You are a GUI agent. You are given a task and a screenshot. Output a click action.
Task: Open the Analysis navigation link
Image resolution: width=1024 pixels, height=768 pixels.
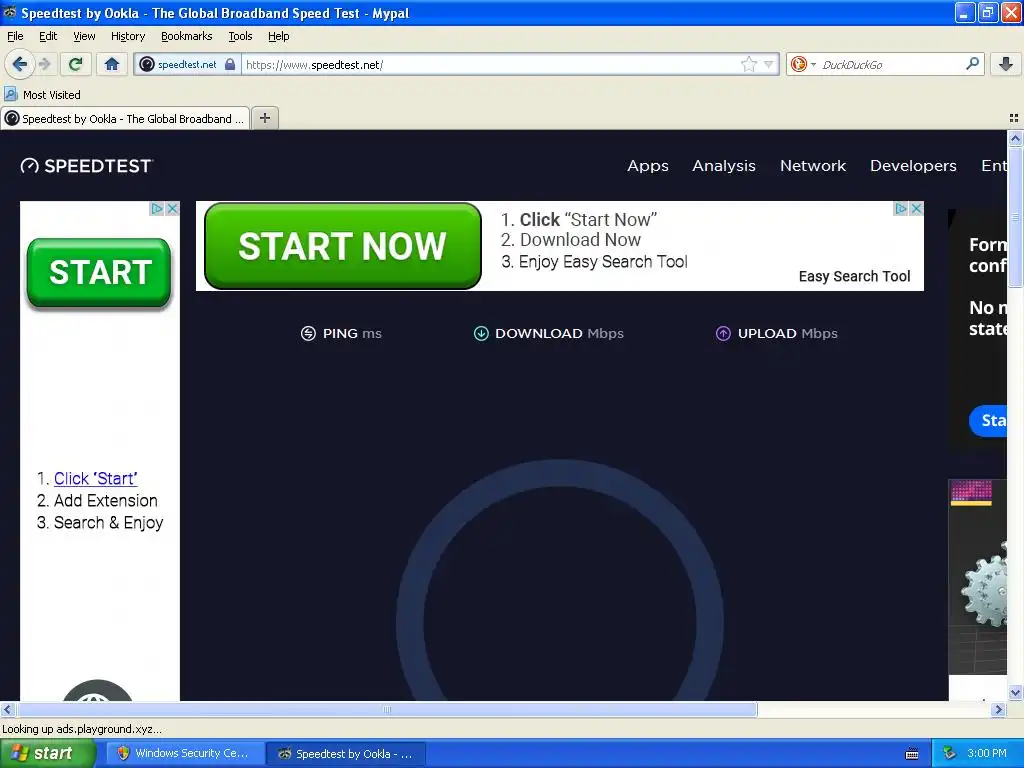(724, 166)
